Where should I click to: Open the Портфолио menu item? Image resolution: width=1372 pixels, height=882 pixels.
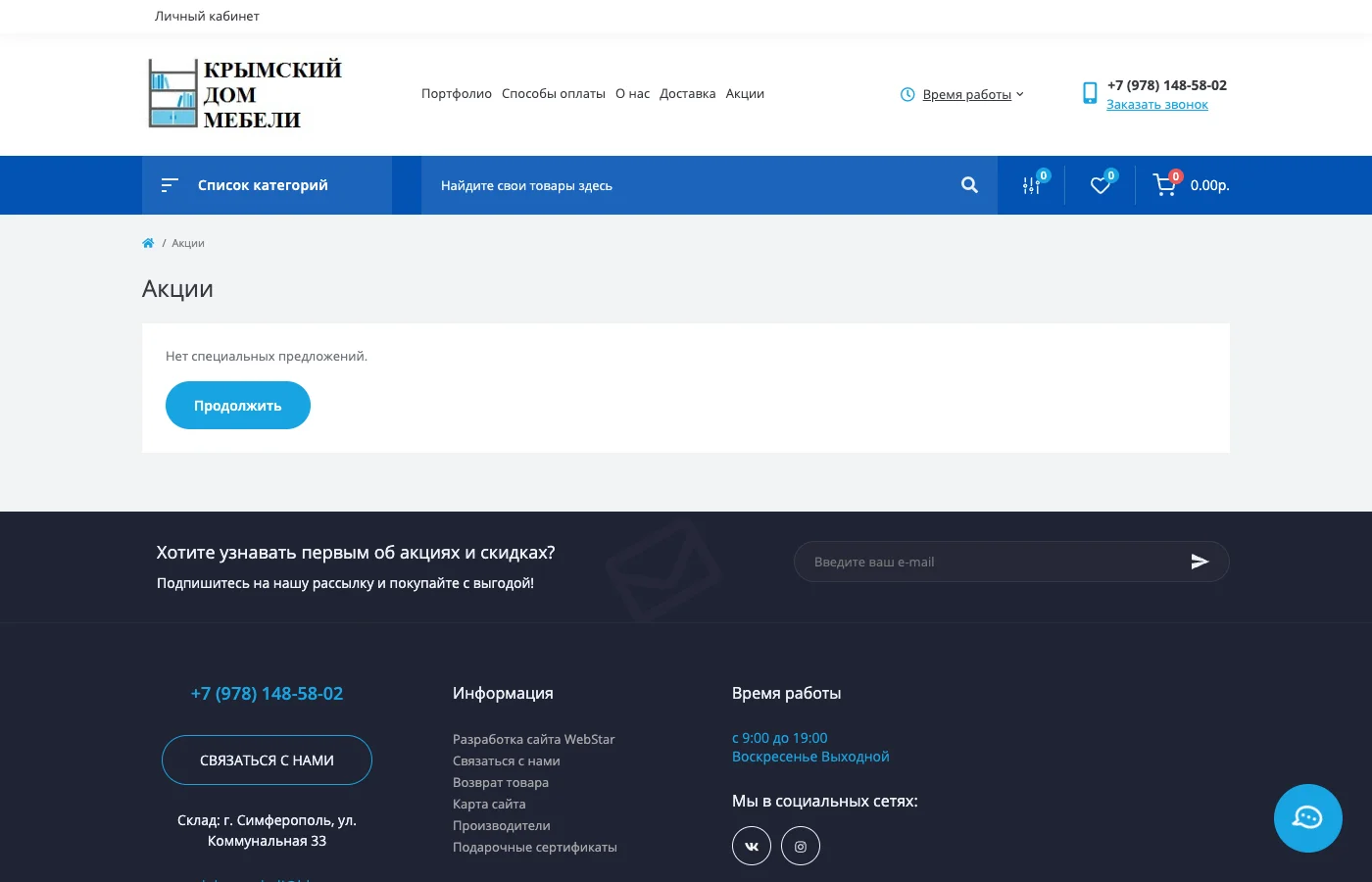click(457, 94)
